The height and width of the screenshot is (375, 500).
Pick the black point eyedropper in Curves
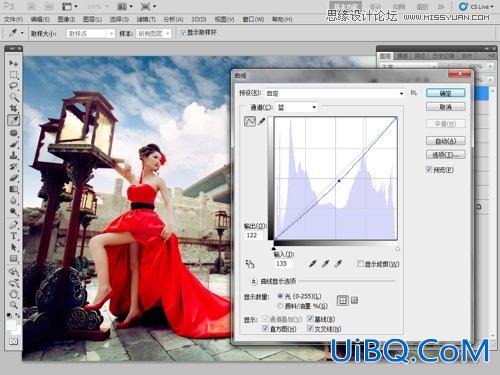point(312,264)
